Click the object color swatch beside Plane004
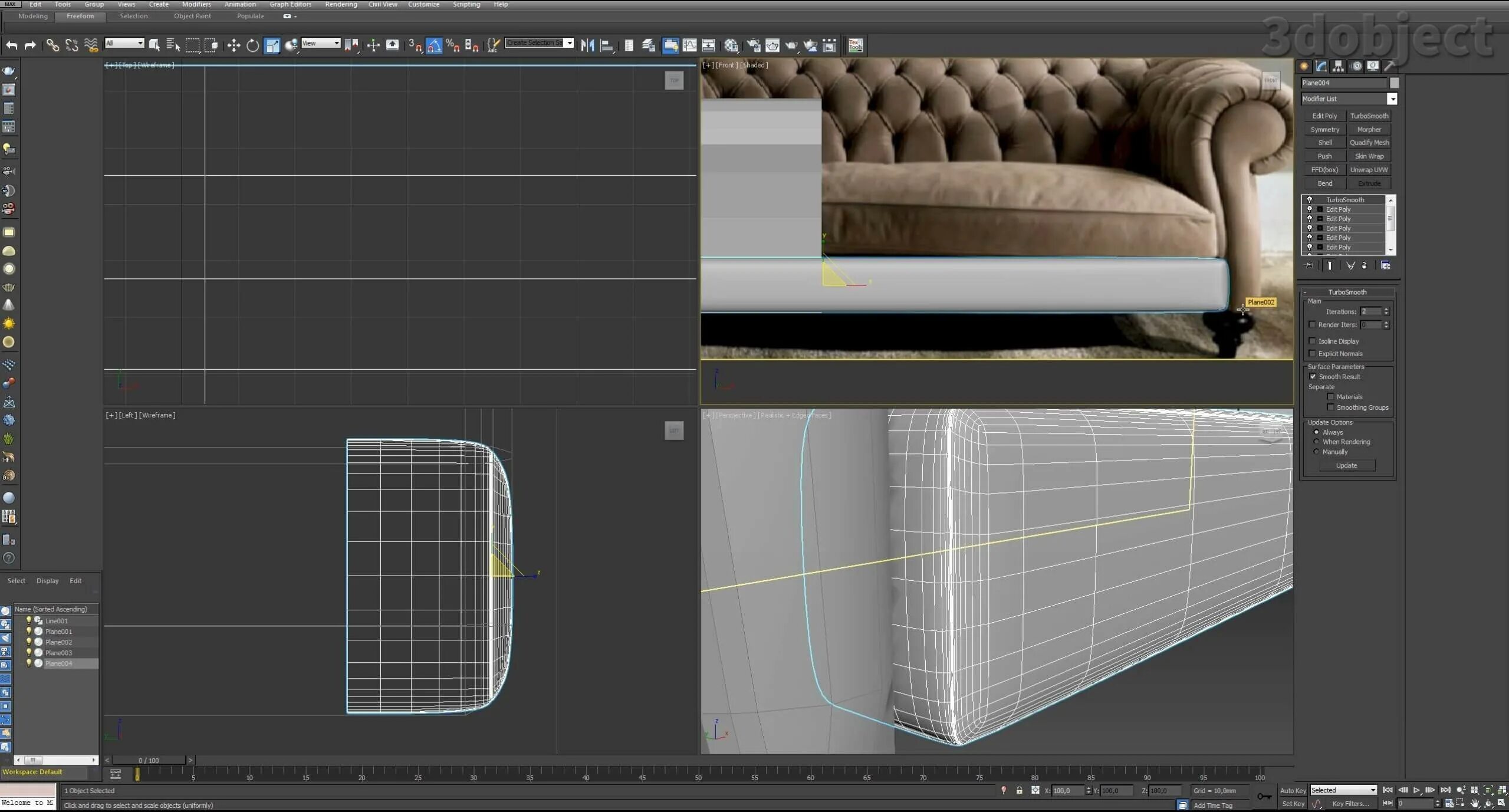The width and height of the screenshot is (1509, 812). click(x=1394, y=83)
